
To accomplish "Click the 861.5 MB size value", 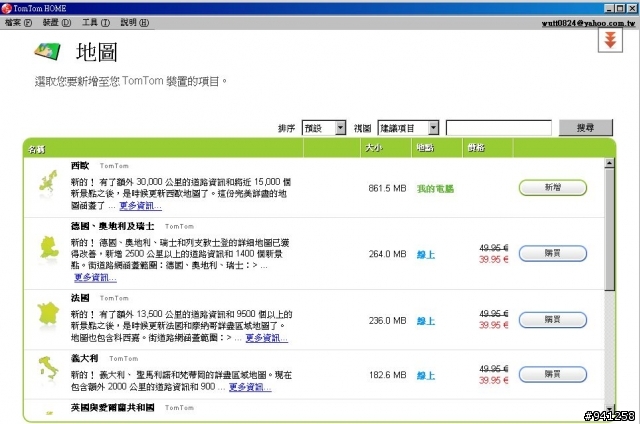I will 387,189.
